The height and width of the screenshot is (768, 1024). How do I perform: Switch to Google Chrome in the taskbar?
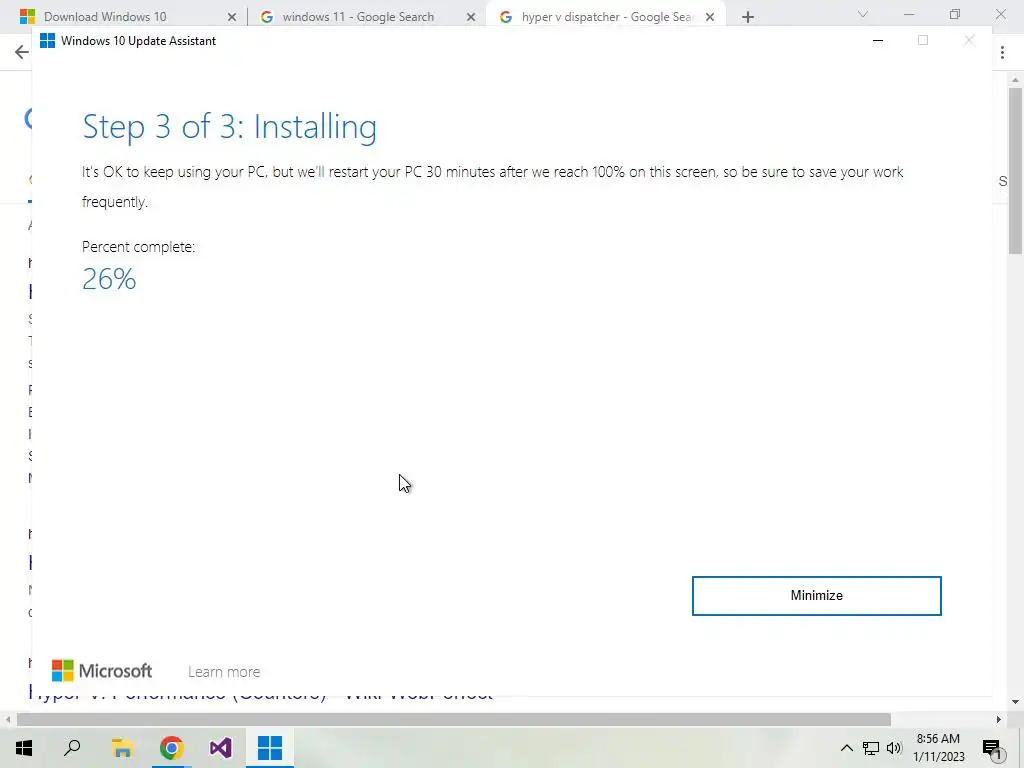coord(171,747)
